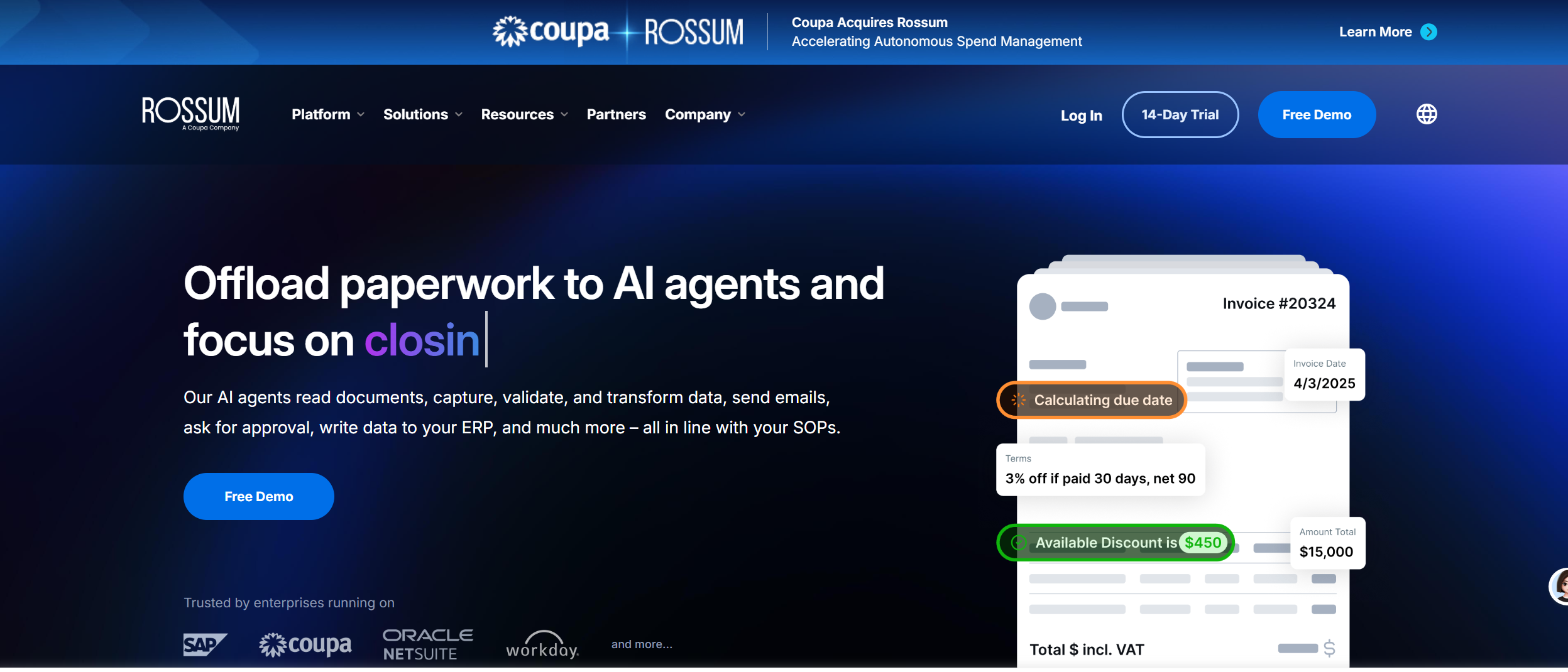1568x672 pixels.
Task: Click the green check icon on the discount badge
Action: pos(1019,543)
